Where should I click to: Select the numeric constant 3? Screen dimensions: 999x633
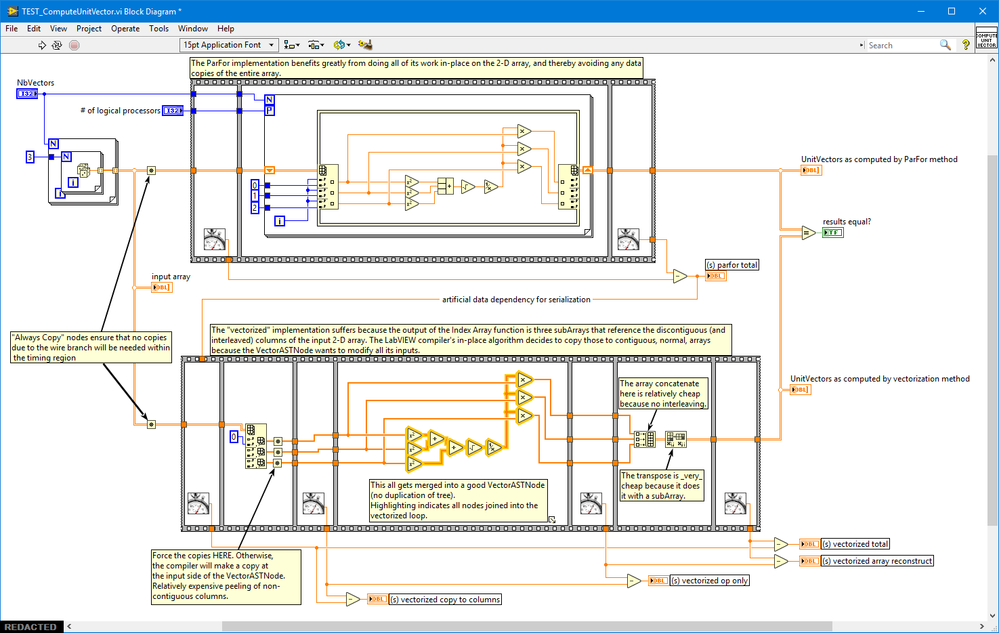pyautogui.click(x=29, y=157)
